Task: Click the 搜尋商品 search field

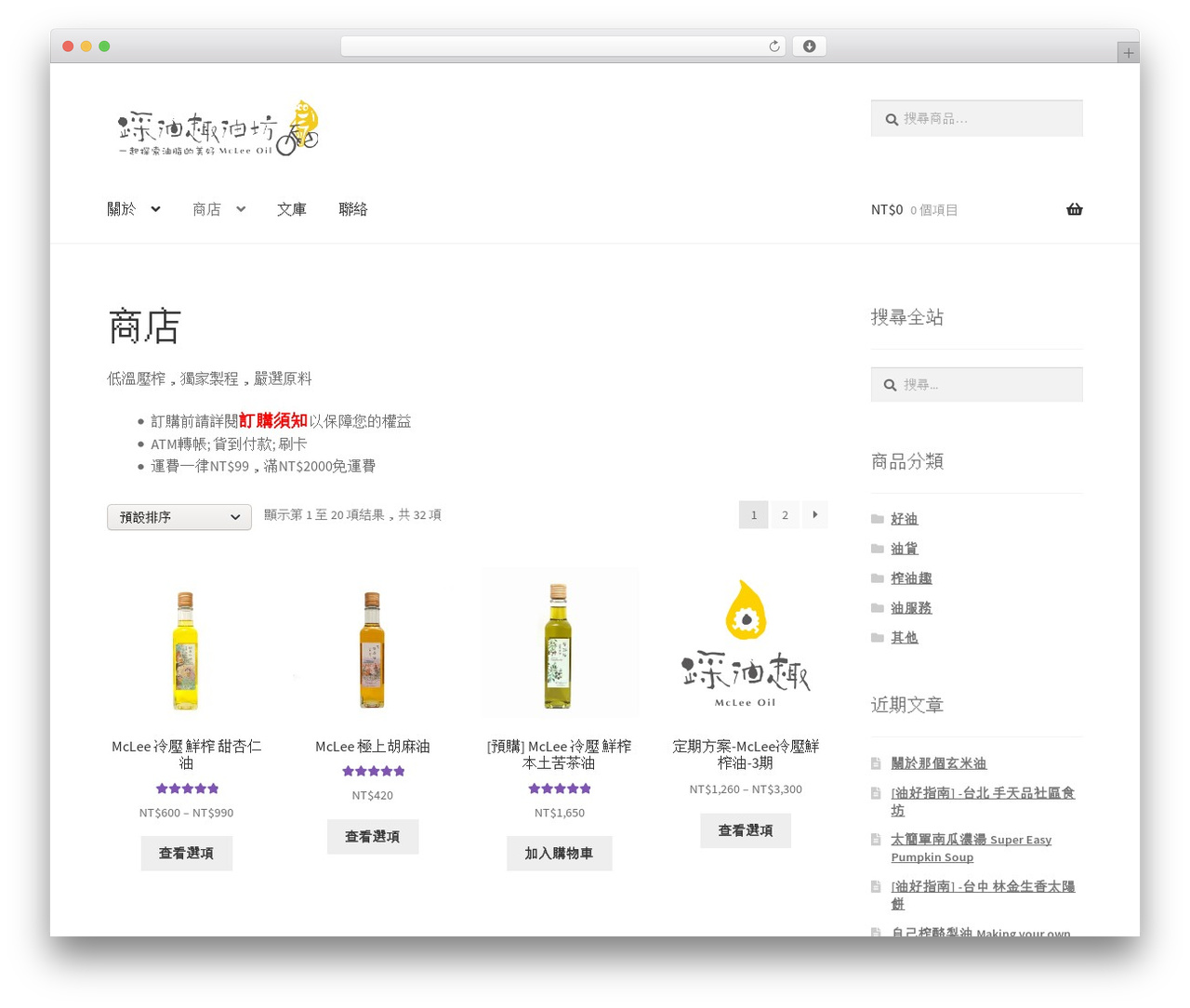Action: point(977,119)
